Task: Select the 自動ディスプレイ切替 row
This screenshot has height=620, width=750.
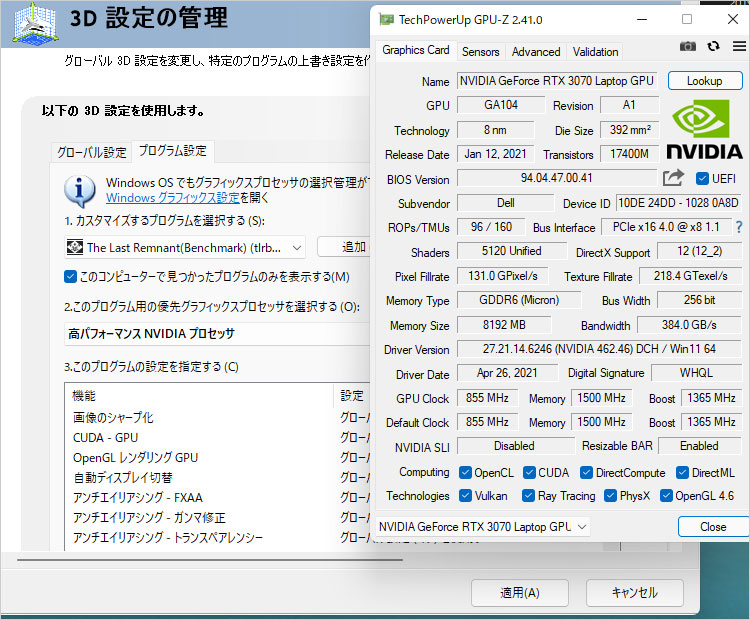Action: click(218, 477)
